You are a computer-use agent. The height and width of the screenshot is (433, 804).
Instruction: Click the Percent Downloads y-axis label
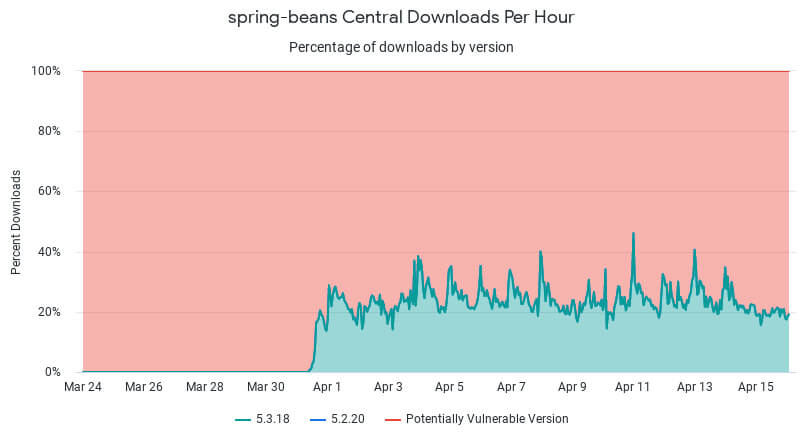(x=16, y=222)
